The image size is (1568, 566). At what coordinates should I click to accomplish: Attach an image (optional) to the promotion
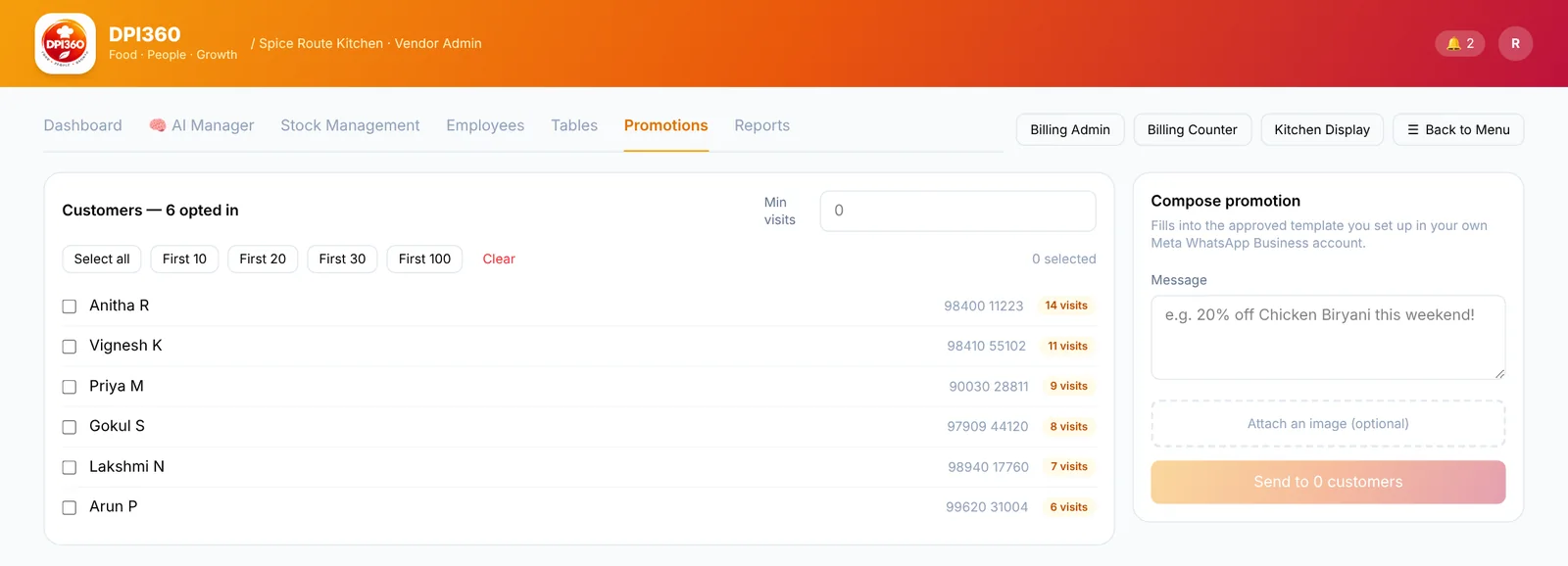(x=1328, y=423)
